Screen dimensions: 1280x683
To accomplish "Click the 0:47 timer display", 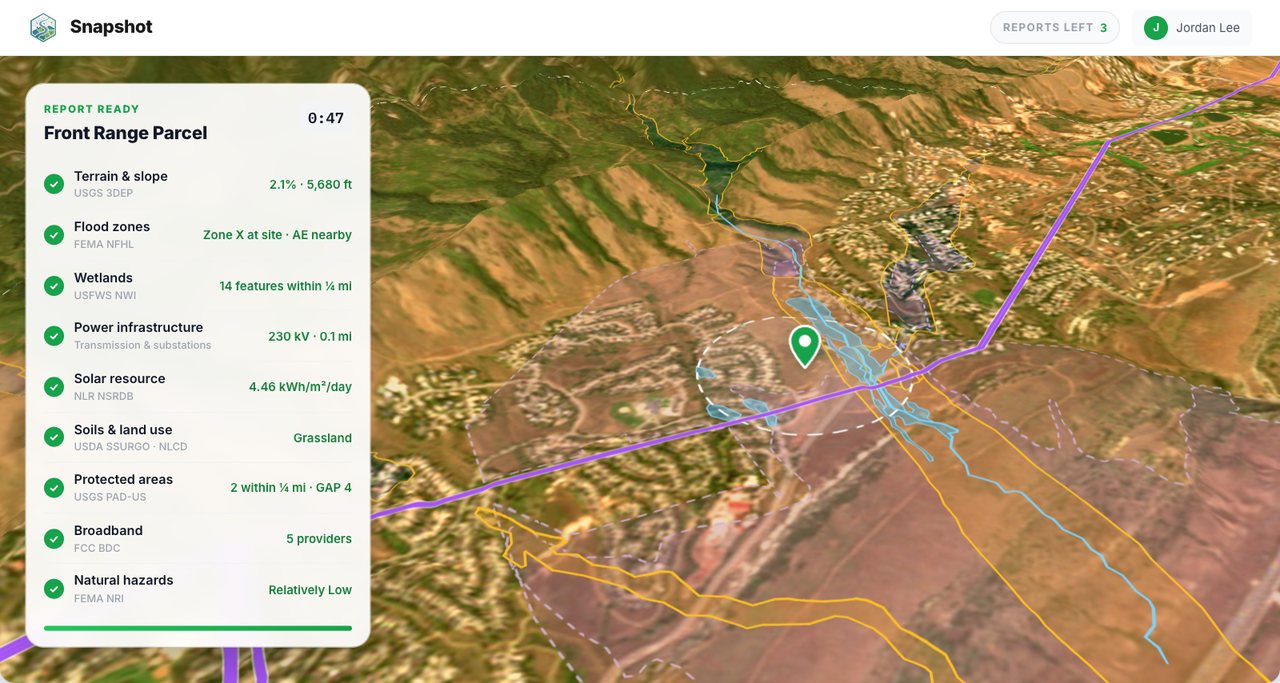I will 326,118.
